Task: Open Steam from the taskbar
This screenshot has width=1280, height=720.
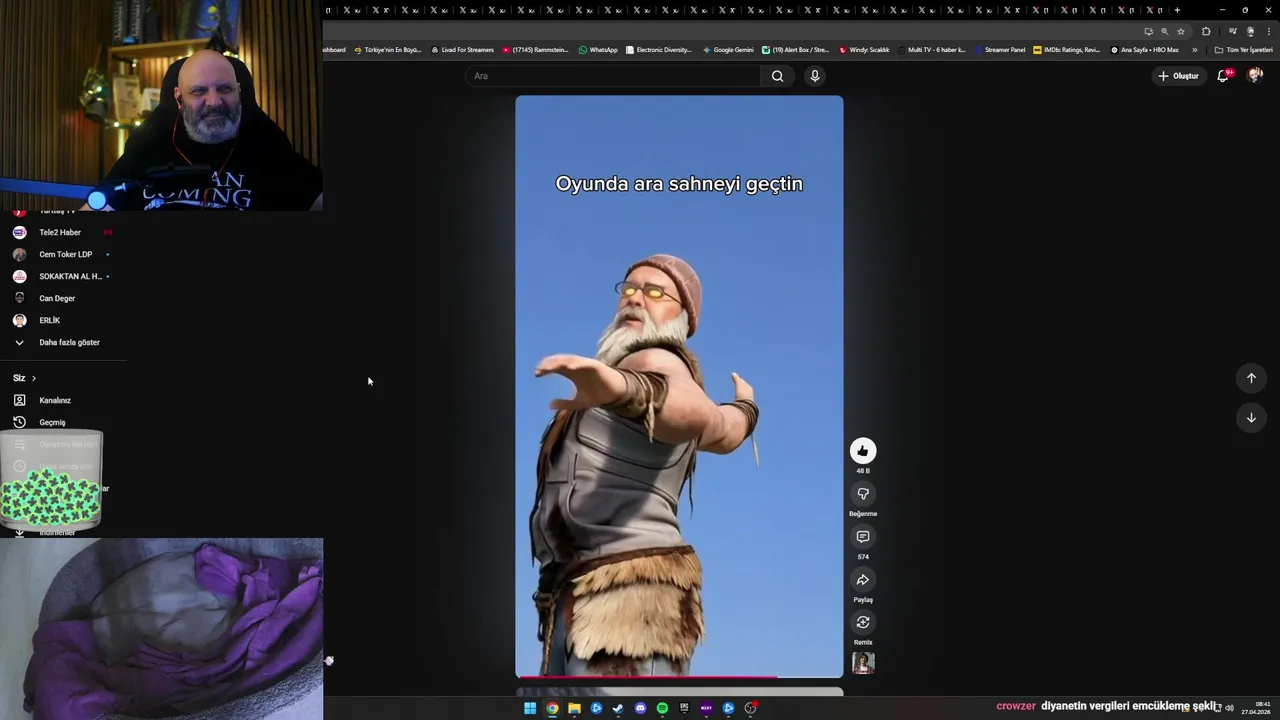Action: click(x=618, y=708)
